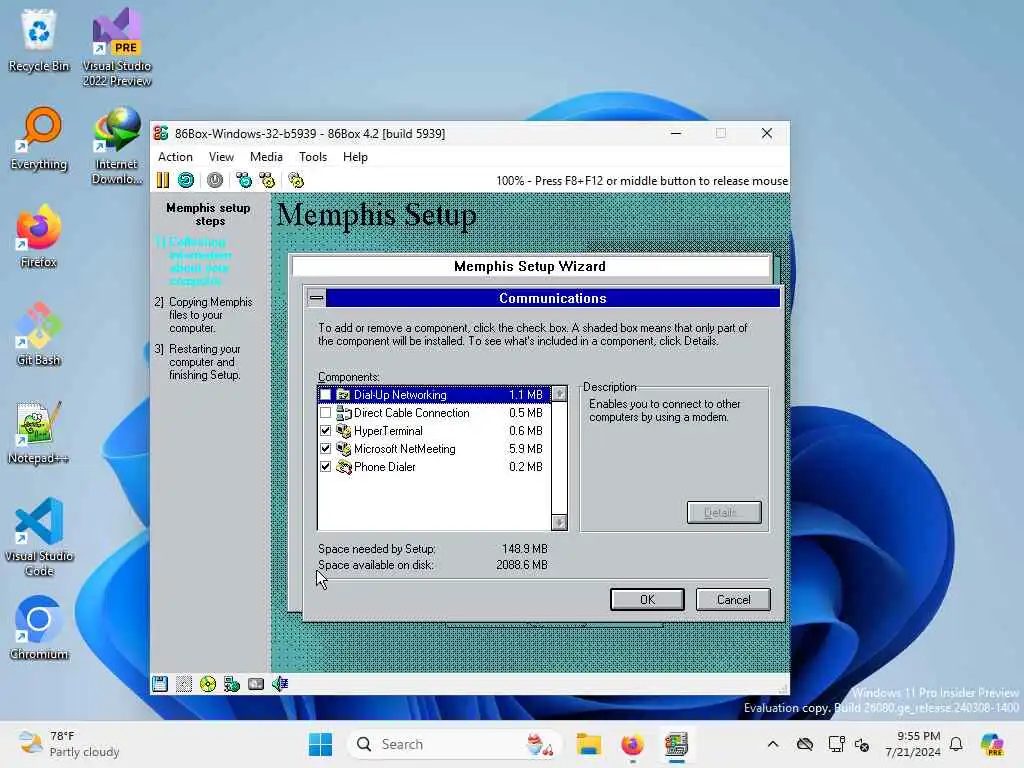Uncheck the HyperTerminal checkbox
The width and height of the screenshot is (1024, 768).
pyautogui.click(x=325, y=431)
